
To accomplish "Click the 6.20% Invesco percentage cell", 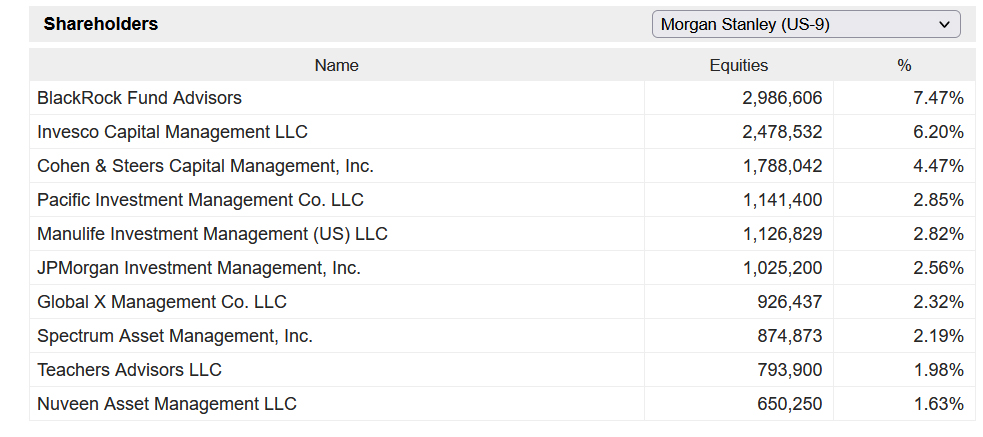I will pyautogui.click(x=938, y=132).
